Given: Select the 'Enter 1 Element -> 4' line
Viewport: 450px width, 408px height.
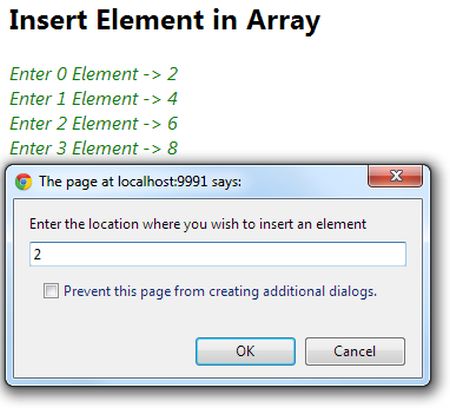Looking at the screenshot, I should click(94, 99).
